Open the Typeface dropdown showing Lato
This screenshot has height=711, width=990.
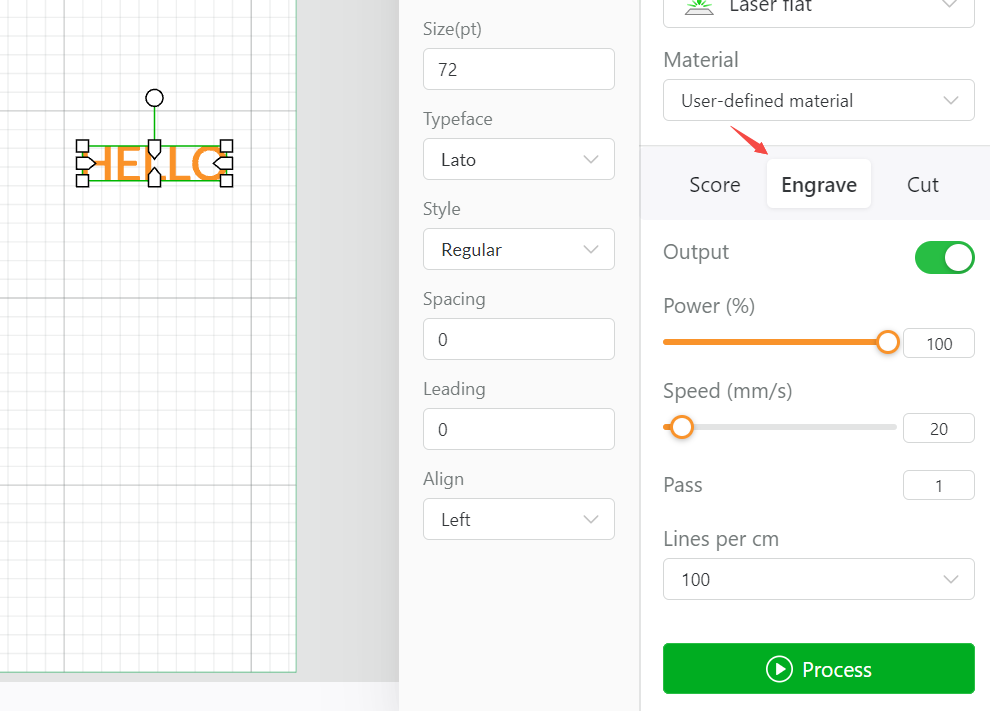click(518, 160)
